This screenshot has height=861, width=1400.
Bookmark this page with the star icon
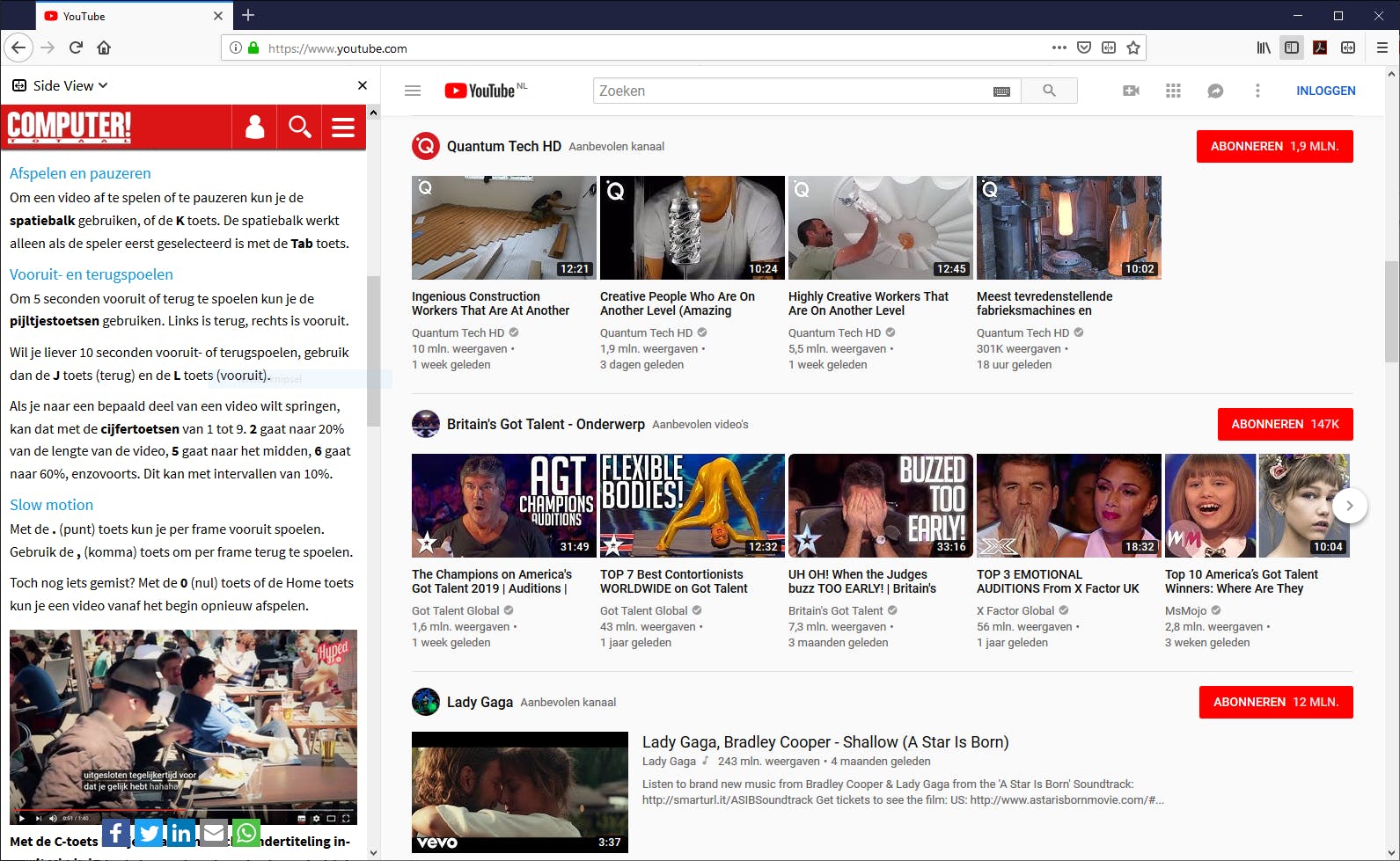point(1133,48)
